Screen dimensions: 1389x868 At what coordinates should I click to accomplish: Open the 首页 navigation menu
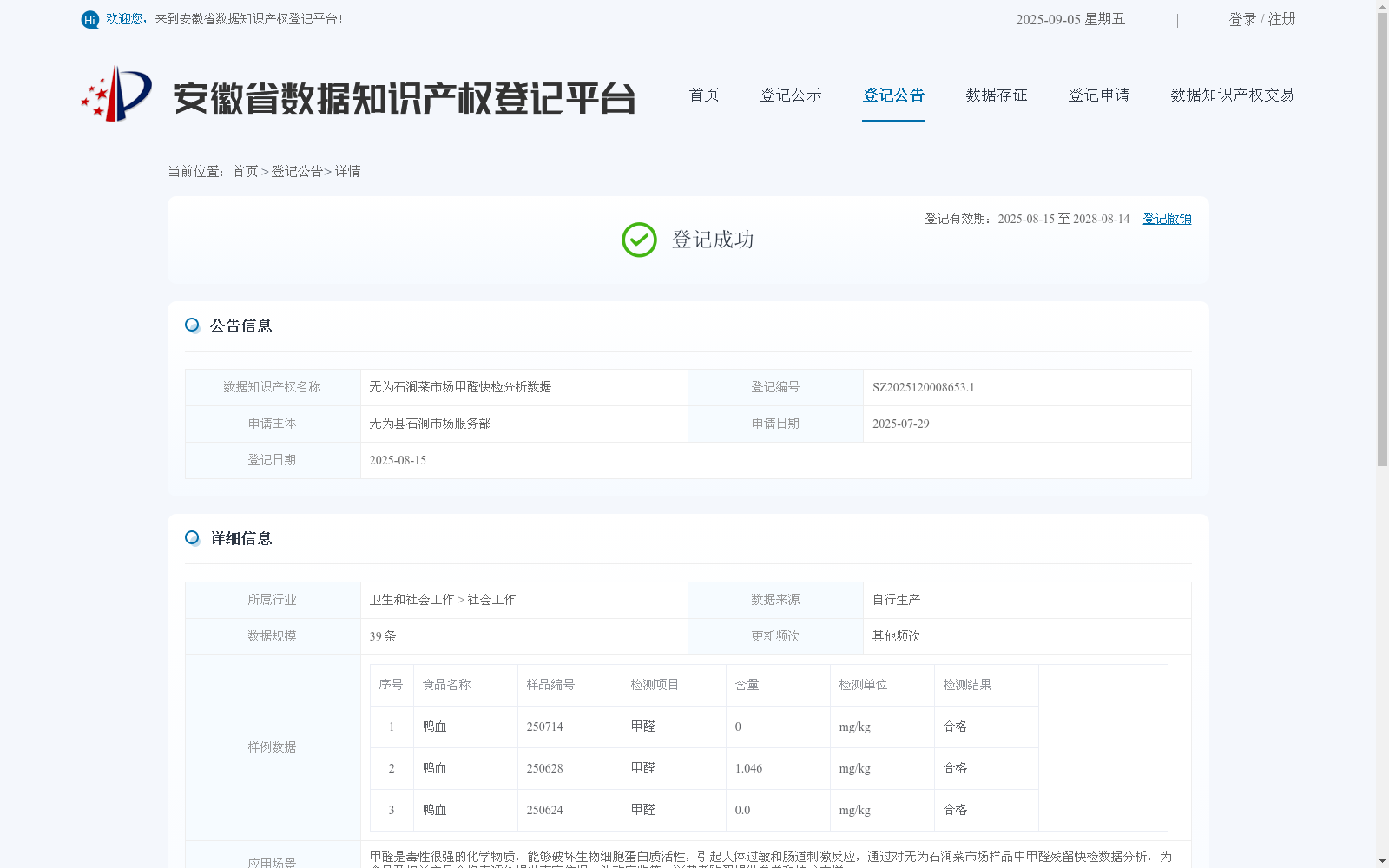tap(704, 95)
